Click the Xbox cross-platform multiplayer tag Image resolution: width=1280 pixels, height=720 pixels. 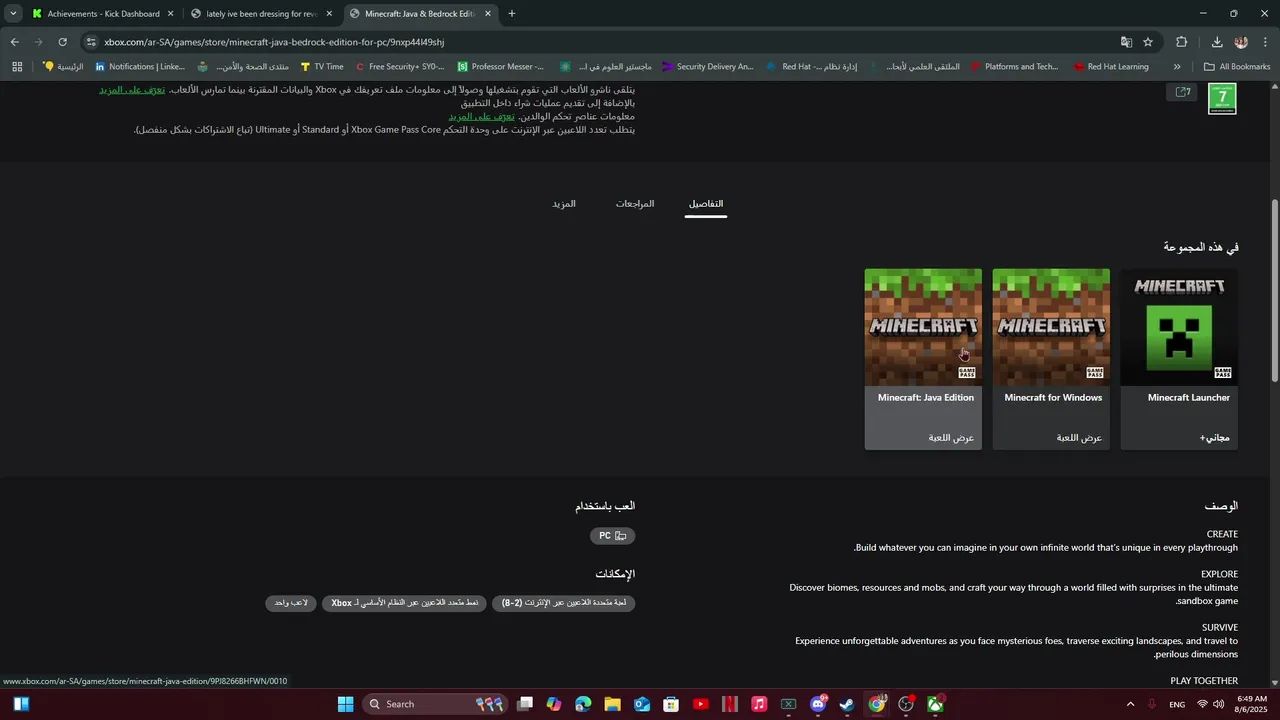(x=404, y=603)
